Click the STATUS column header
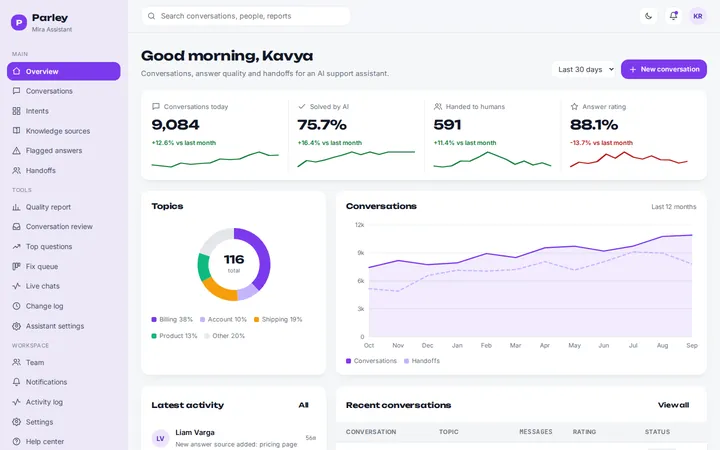Screen dimensions: 720x450 coord(657,432)
